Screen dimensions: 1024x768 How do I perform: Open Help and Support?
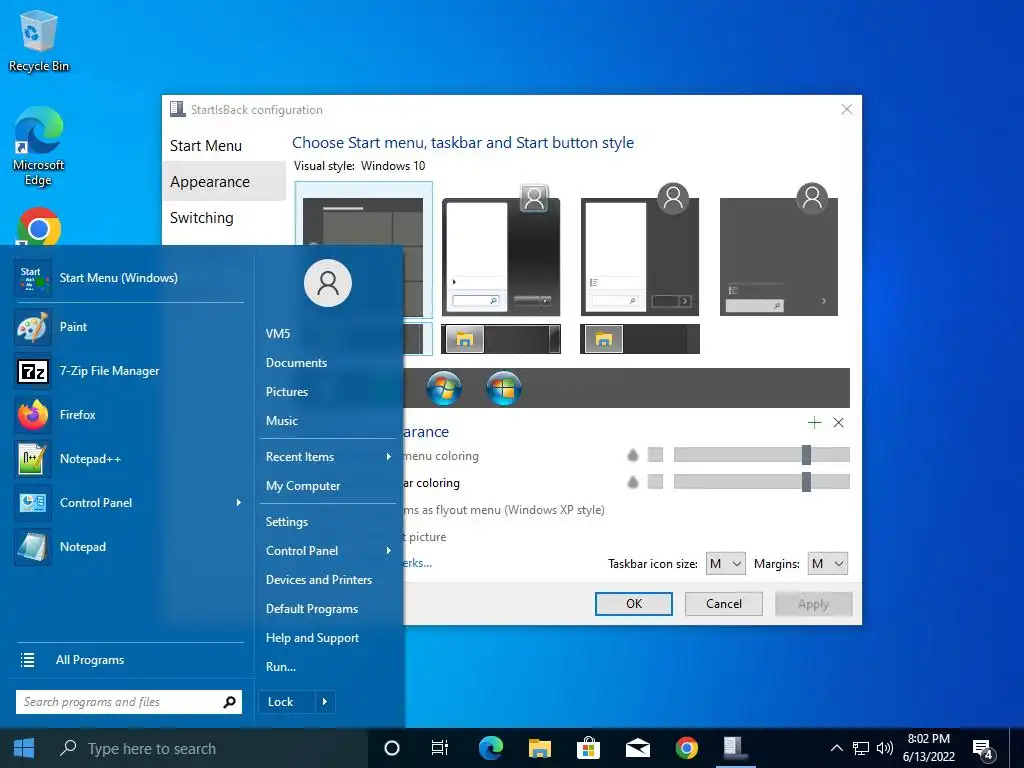coord(312,638)
